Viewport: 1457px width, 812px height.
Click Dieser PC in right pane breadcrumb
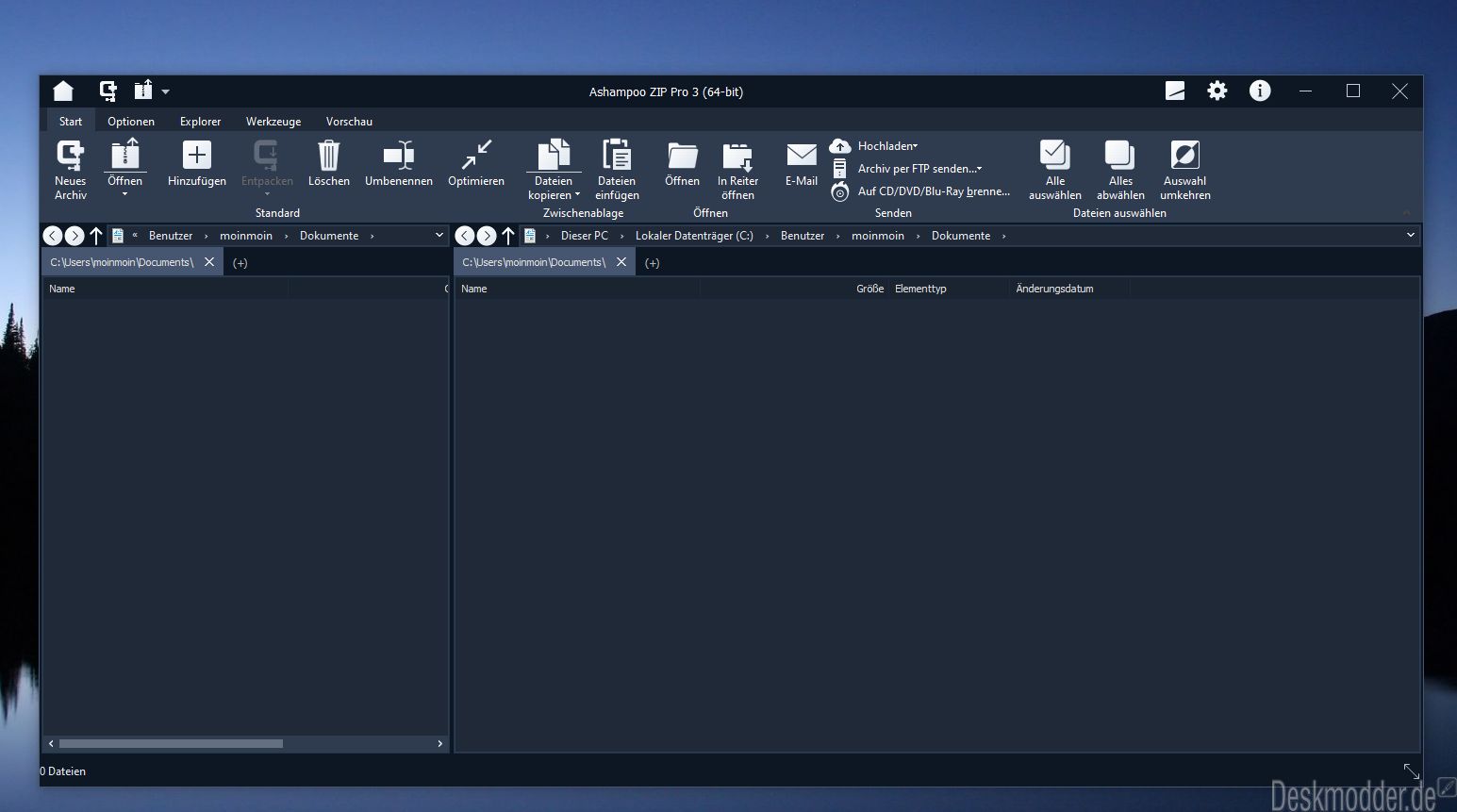(585, 236)
